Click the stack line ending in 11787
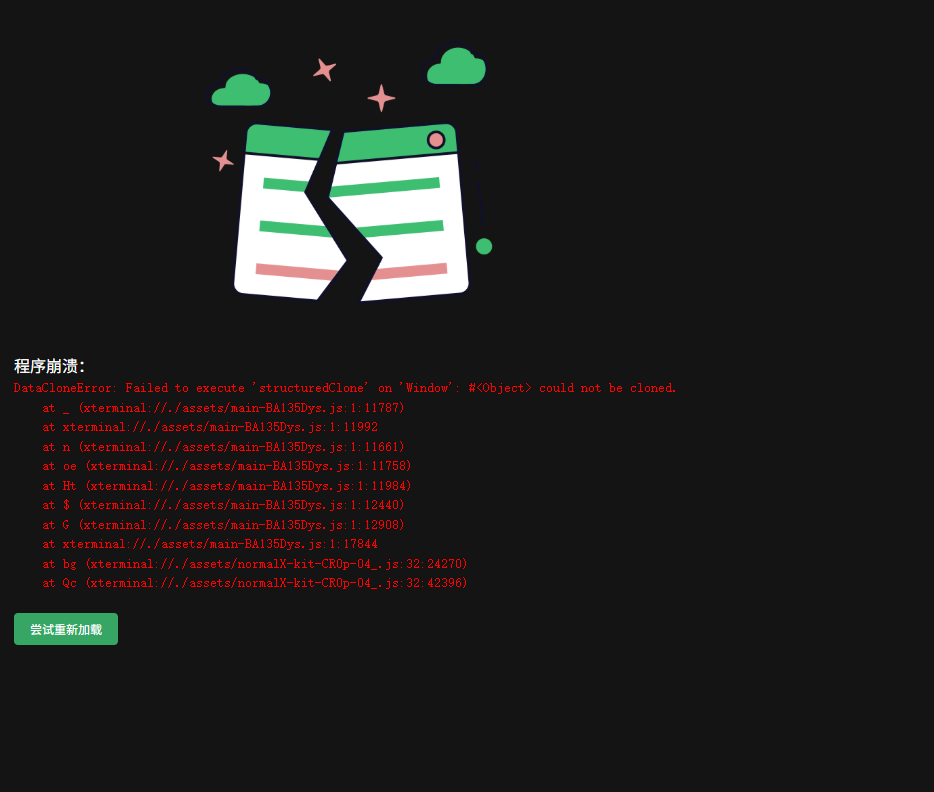 click(223, 408)
